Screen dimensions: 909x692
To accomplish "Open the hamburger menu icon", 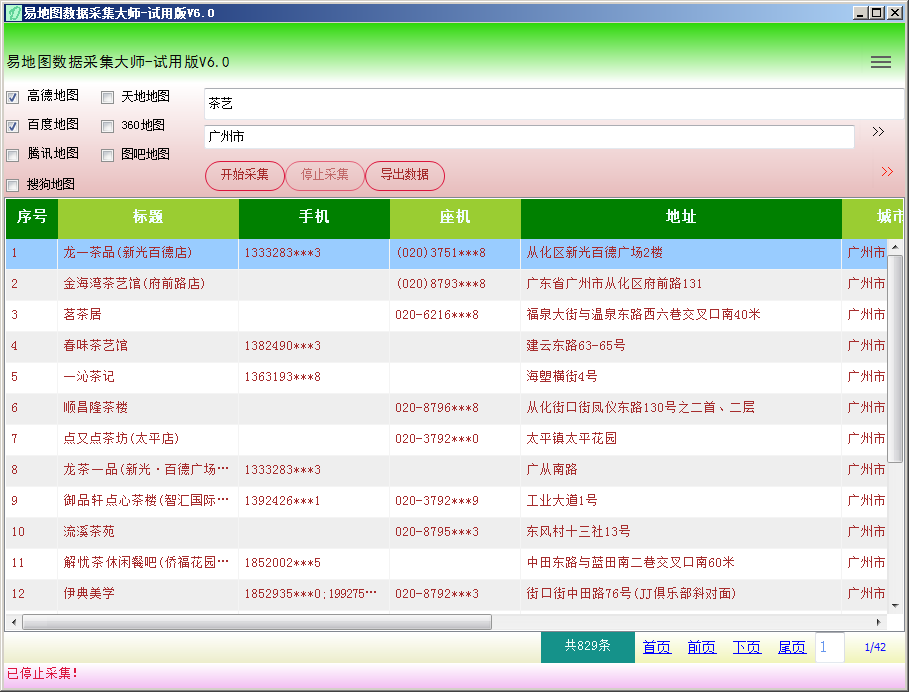I will [880, 62].
